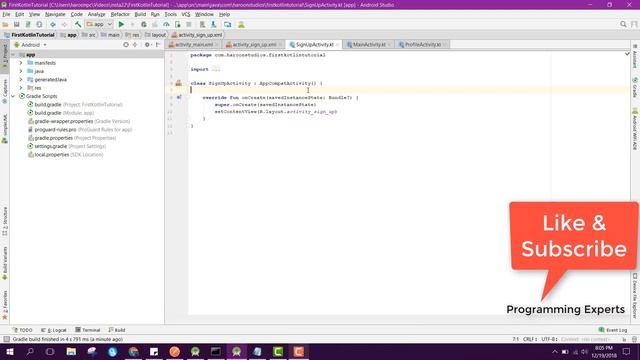Expand the manifests folder
Screen dimensions: 640x360
click(x=21, y=63)
